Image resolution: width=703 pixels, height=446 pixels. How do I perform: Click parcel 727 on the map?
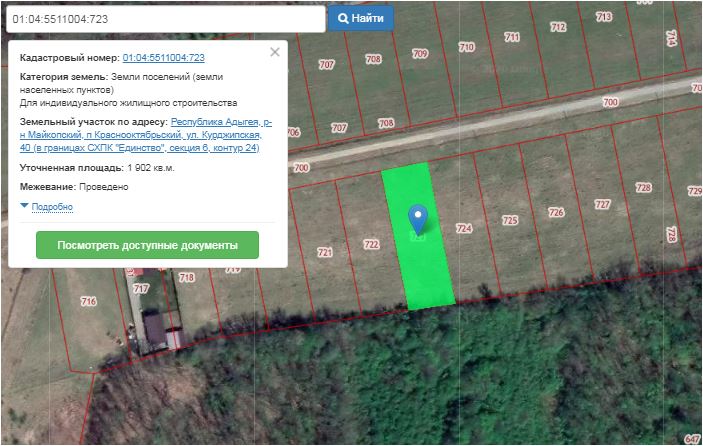coord(602,204)
